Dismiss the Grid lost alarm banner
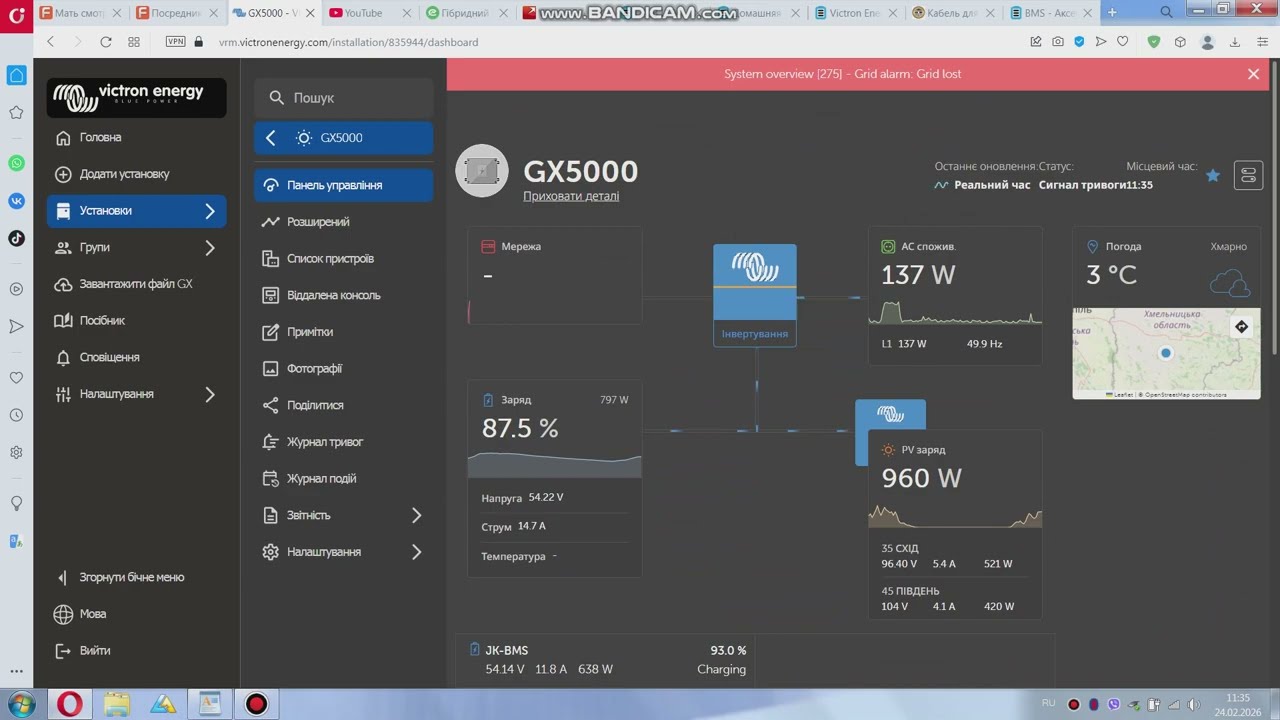The image size is (1280, 720). pyautogui.click(x=1253, y=74)
